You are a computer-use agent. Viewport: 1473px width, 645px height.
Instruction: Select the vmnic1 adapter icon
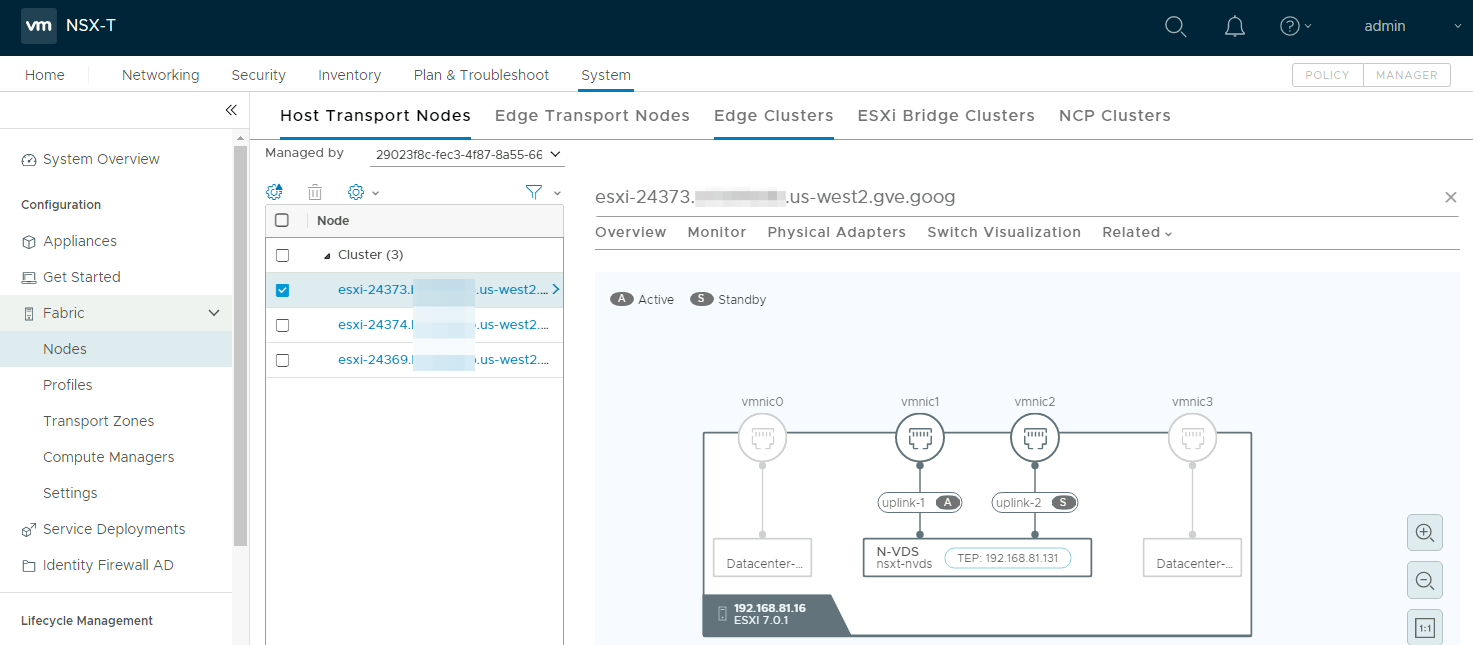point(920,438)
